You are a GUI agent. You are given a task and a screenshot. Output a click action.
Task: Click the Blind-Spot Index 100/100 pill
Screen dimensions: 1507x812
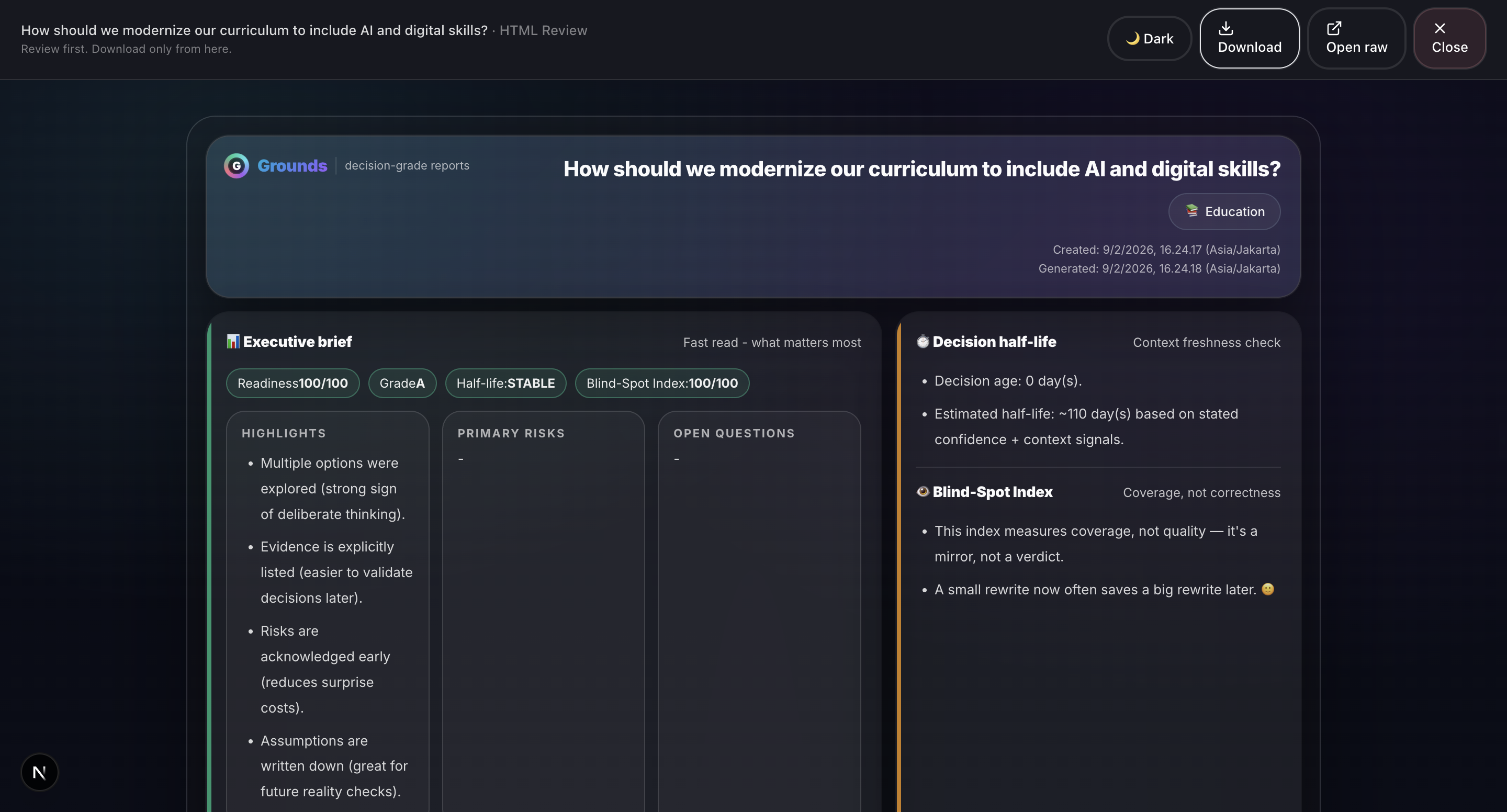click(661, 383)
